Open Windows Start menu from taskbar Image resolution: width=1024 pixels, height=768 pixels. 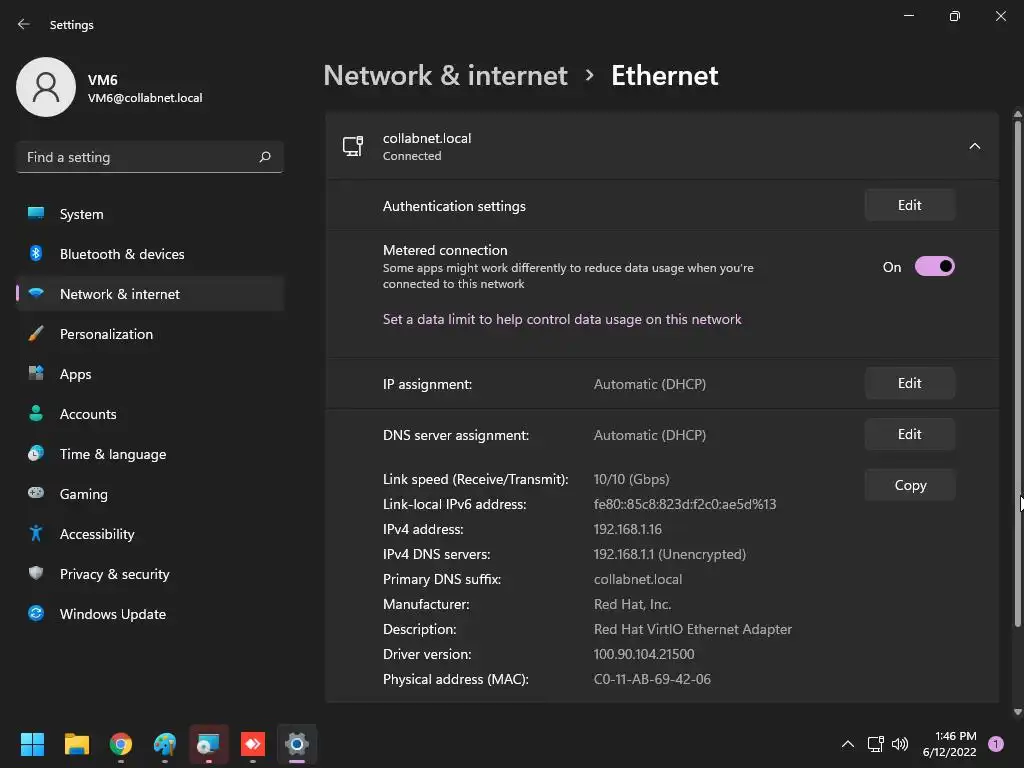[x=32, y=744]
